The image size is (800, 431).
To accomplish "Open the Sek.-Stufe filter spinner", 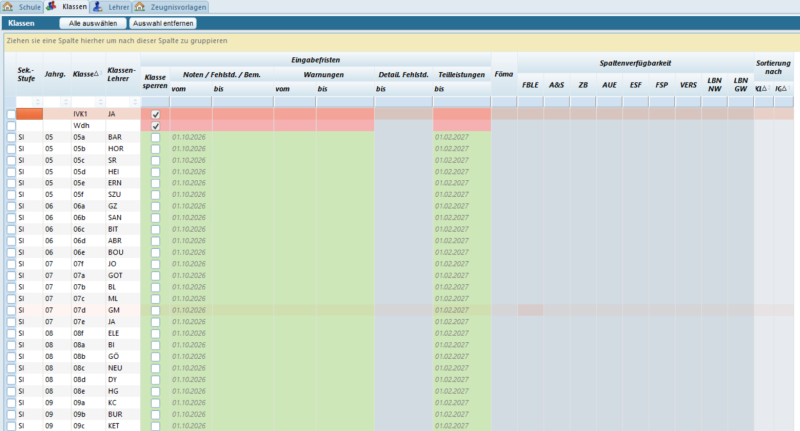I will [x=38, y=102].
